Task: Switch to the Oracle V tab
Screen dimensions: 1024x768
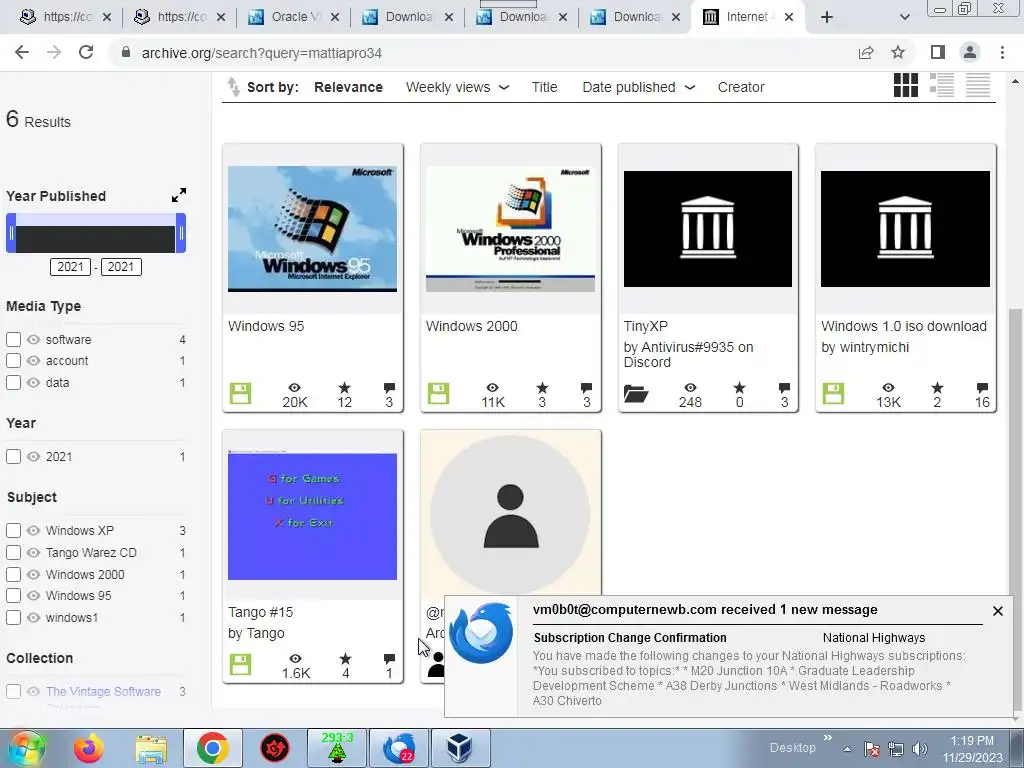Action: pyautogui.click(x=294, y=17)
